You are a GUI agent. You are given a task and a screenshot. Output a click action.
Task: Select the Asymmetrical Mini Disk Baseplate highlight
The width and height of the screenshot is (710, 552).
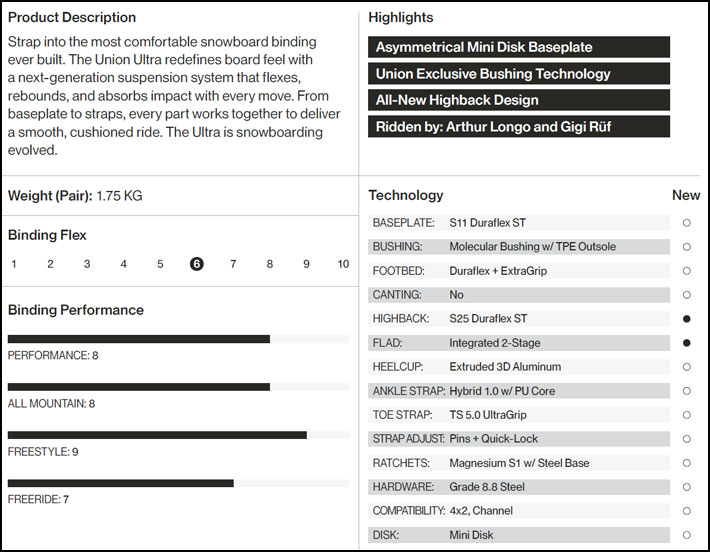pyautogui.click(x=518, y=47)
